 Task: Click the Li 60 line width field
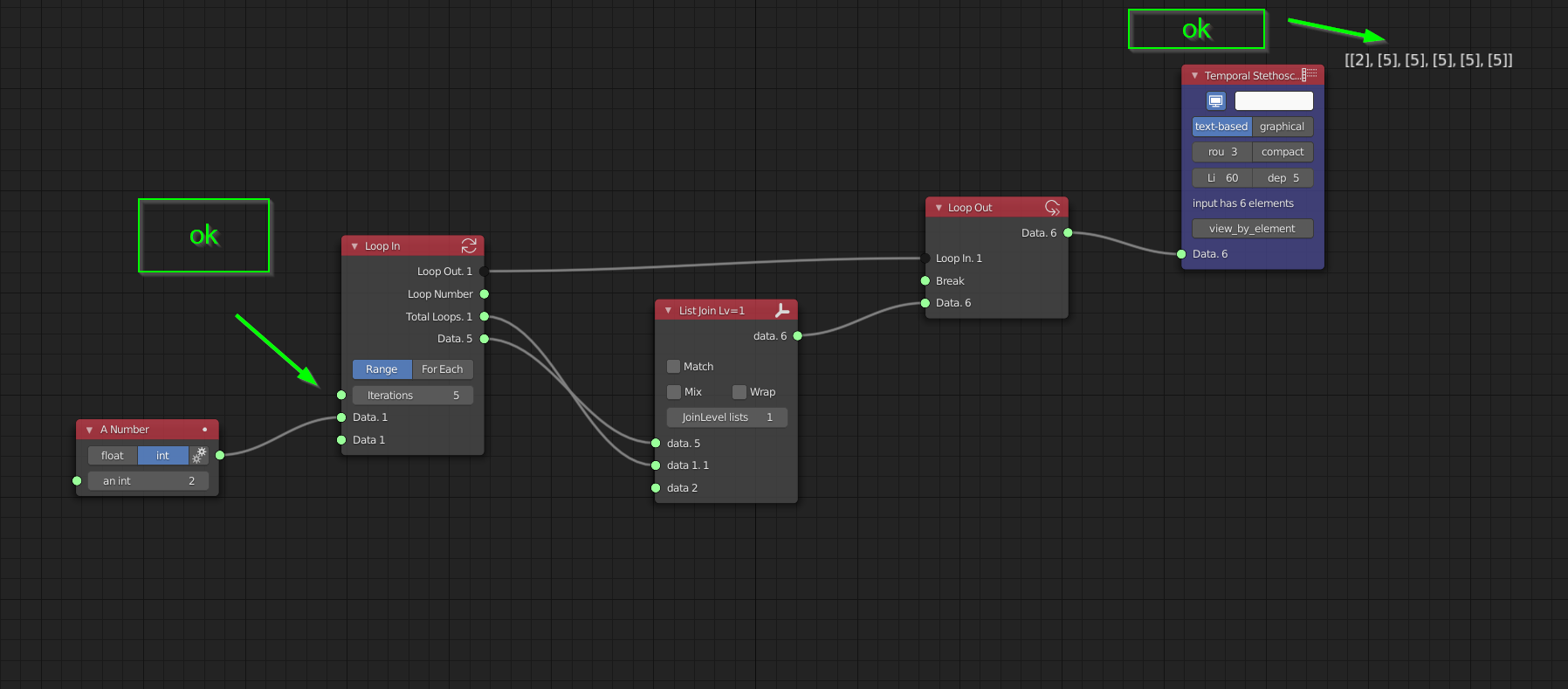(x=1222, y=178)
